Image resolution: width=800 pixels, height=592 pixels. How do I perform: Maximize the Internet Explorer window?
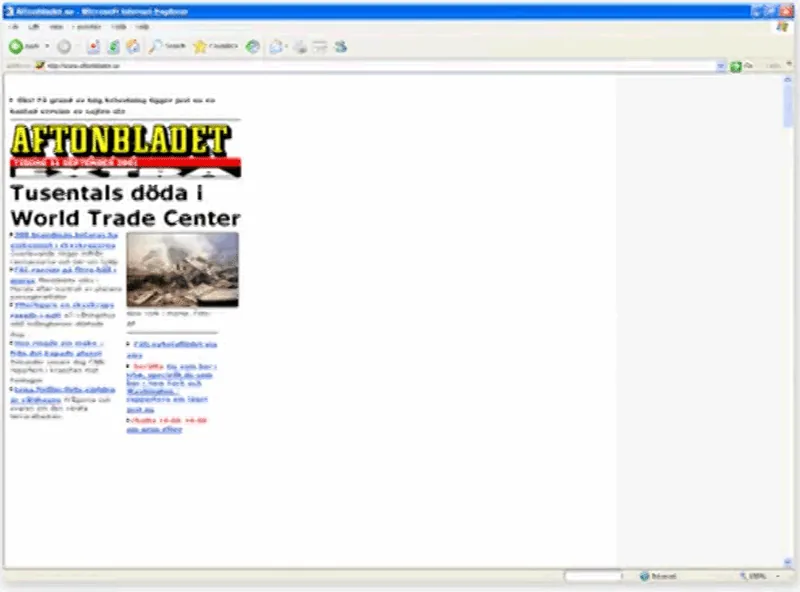click(x=771, y=11)
